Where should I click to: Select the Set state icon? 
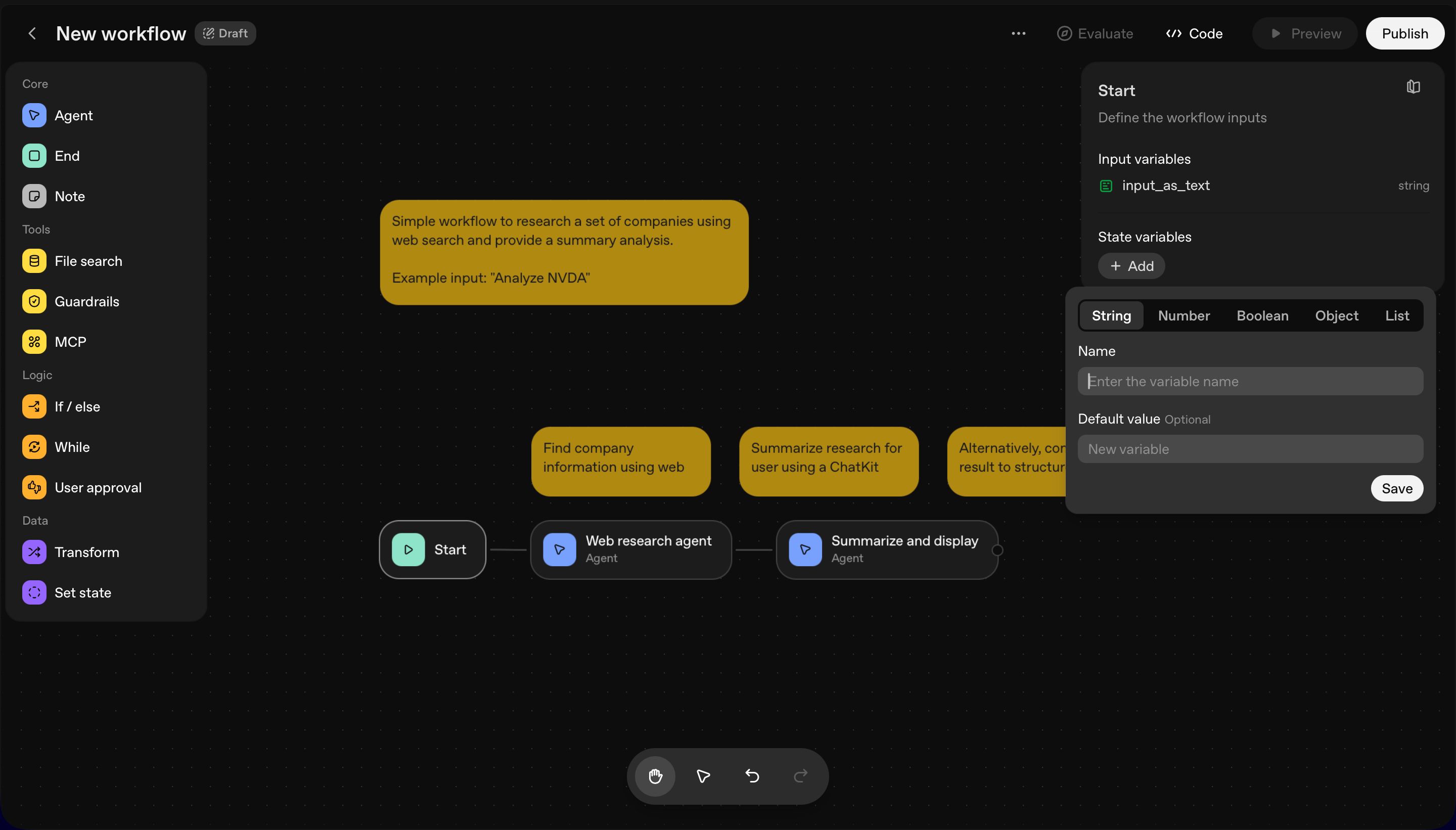point(34,592)
